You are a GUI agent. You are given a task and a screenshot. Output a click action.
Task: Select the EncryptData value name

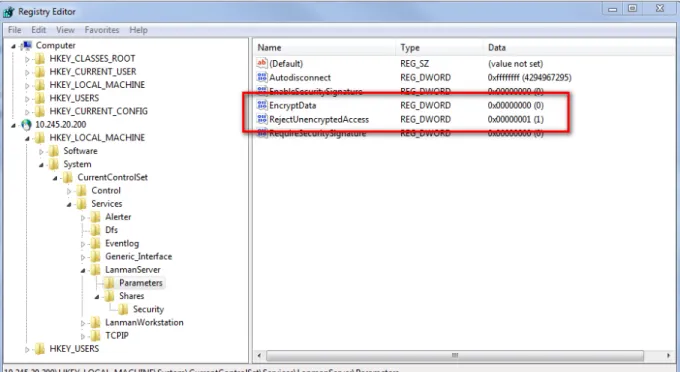tap(293, 105)
